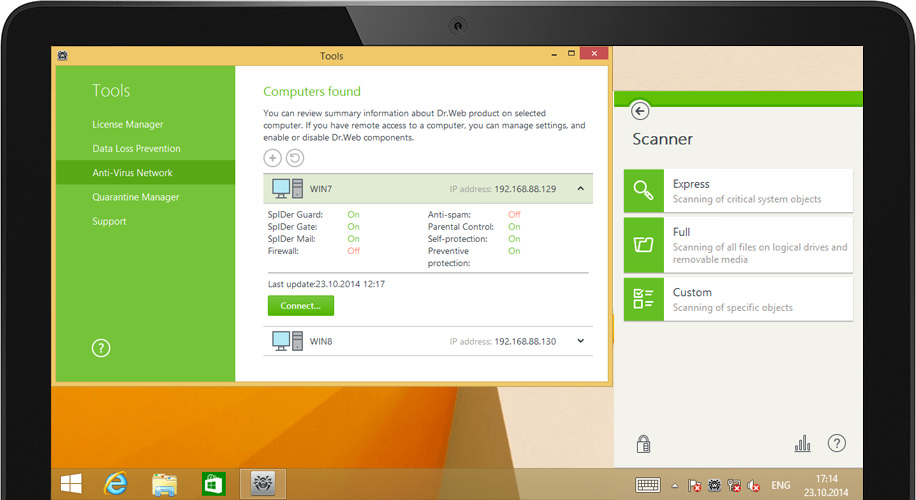The image size is (916, 500).
Task: Click the SpIDer Guard On status
Action: 353,214
